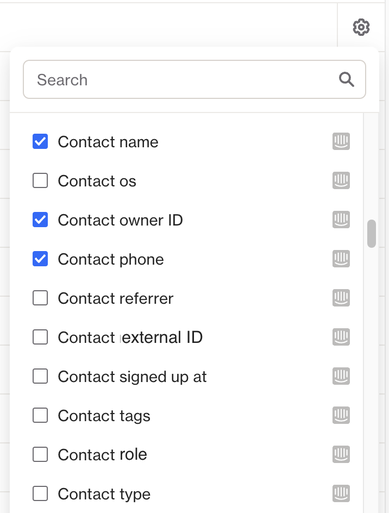Enable the Contact os checkbox
The image size is (389, 513).
point(40,181)
